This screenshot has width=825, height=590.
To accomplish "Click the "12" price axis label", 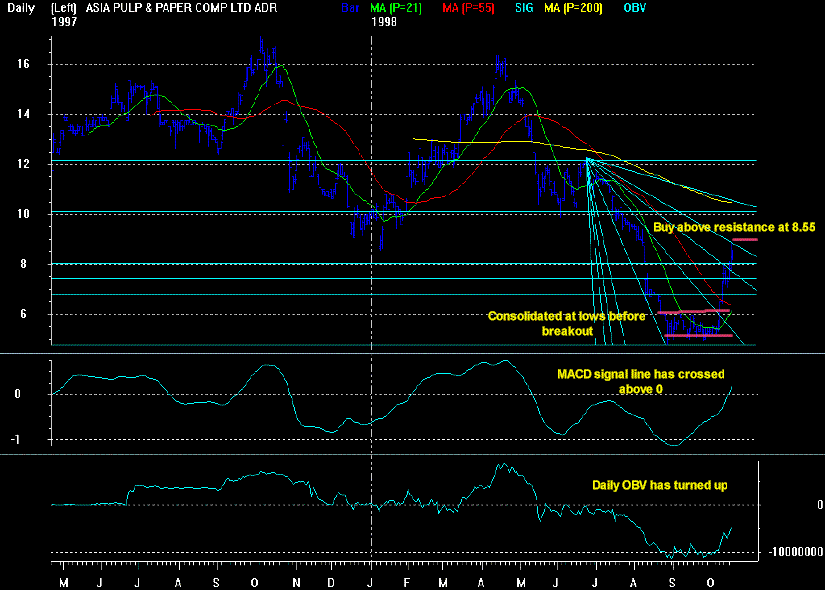I will pos(23,164).
